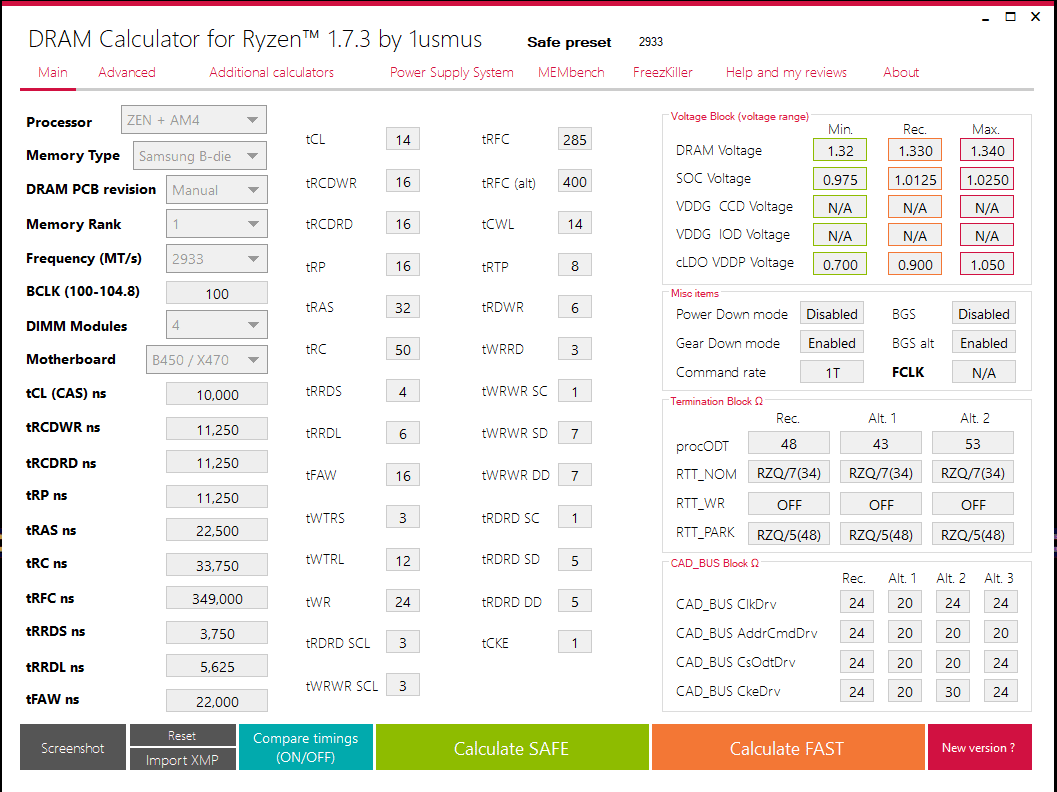Click the Power Down mode Disabled box
Image resolution: width=1057 pixels, height=792 pixels.
pyautogui.click(x=832, y=313)
